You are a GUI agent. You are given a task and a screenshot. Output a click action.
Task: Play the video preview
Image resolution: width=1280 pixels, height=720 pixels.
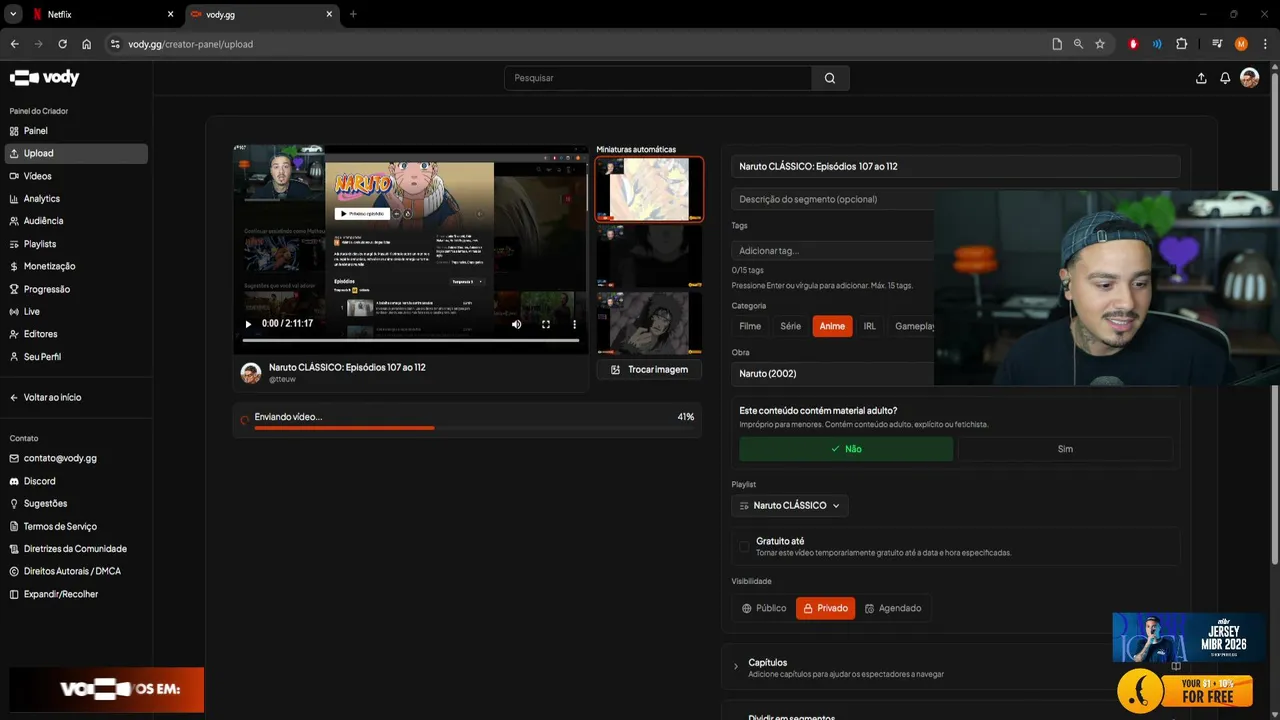coord(248,324)
